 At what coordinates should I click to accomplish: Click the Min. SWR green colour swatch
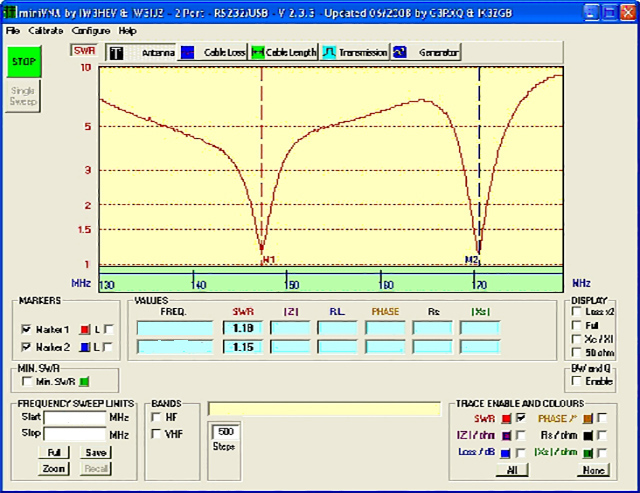coord(84,382)
